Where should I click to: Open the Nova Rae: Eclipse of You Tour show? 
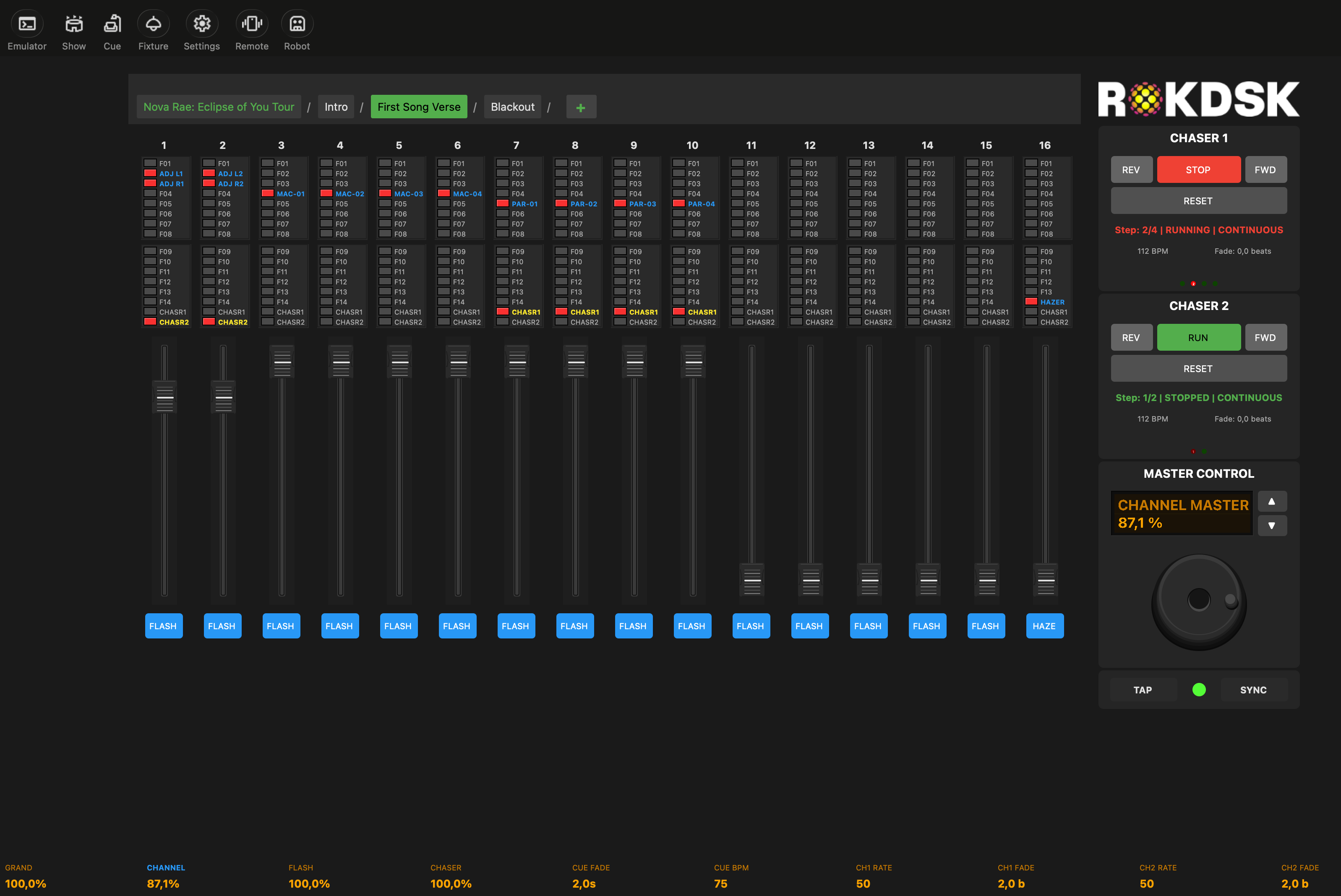point(219,107)
